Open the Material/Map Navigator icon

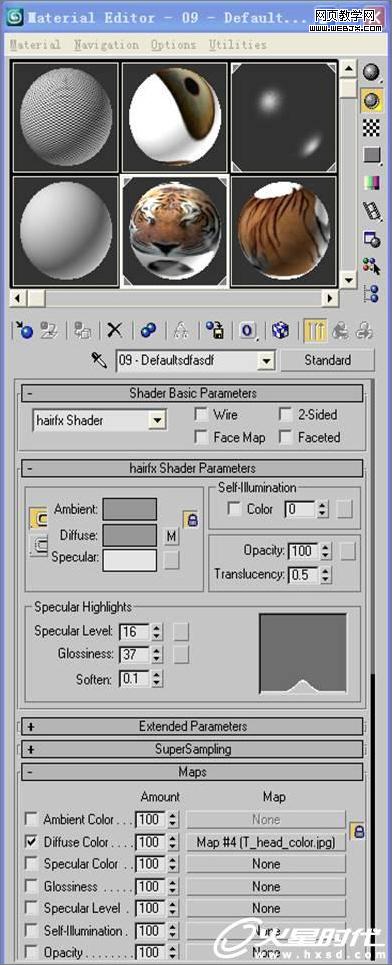tap(371, 293)
